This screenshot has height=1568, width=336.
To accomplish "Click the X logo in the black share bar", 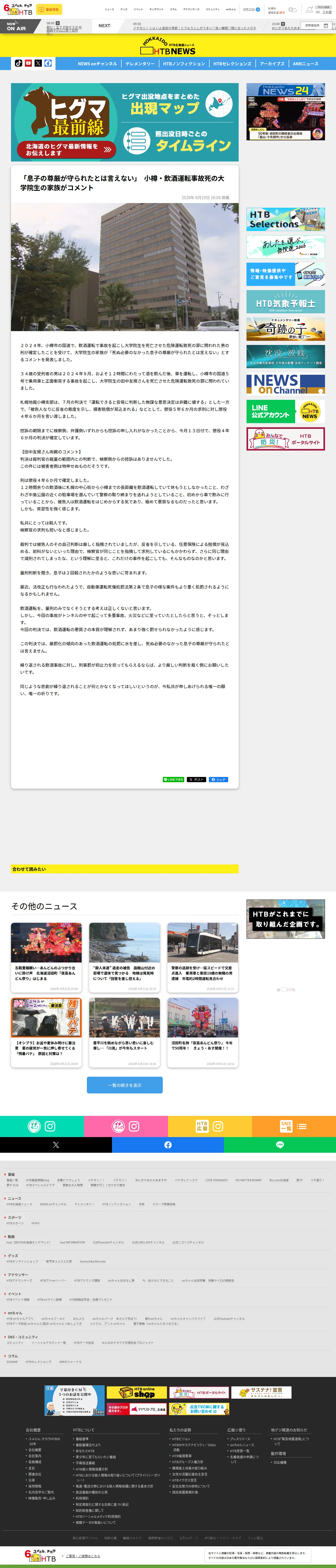I will point(56,1145).
